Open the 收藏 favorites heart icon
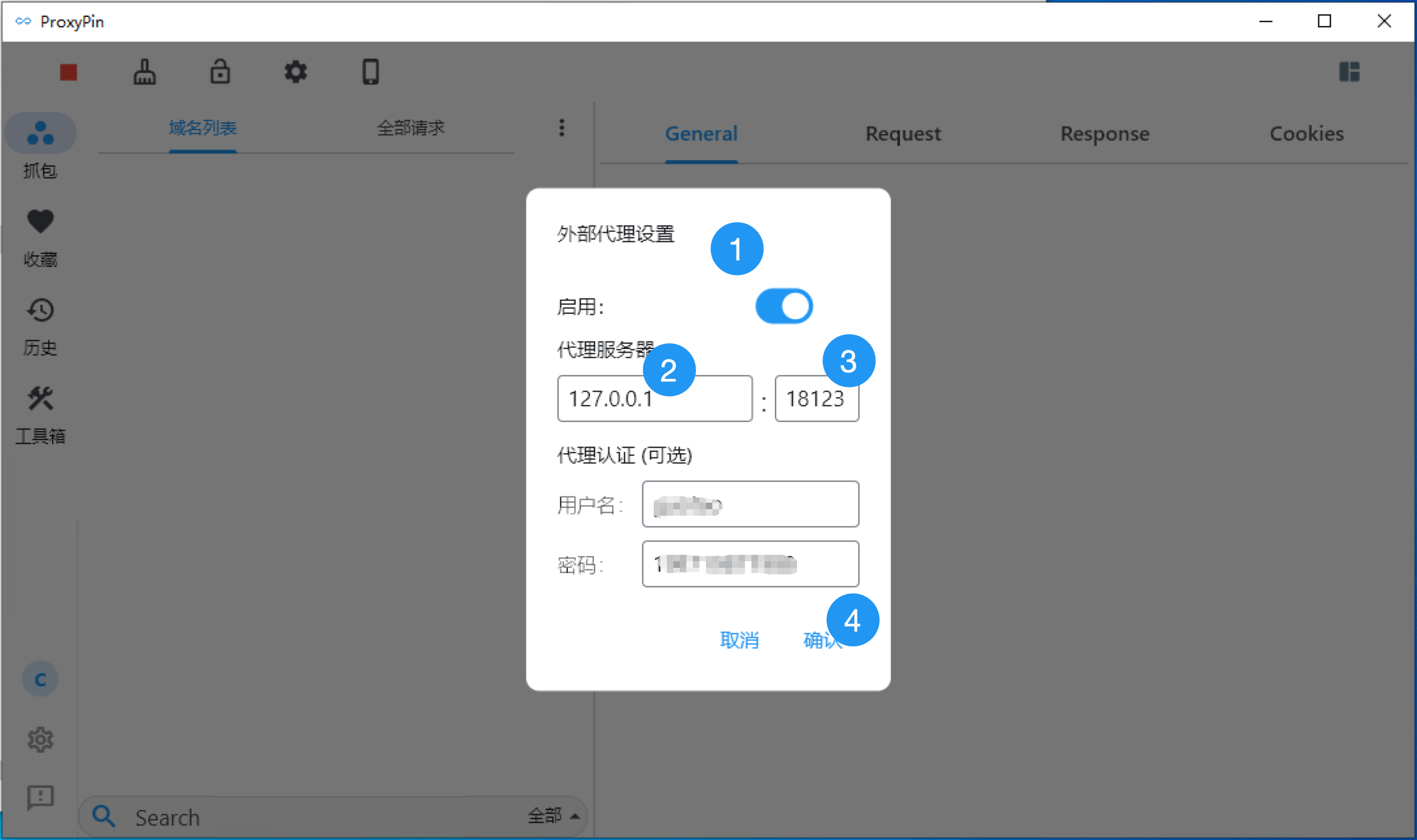The height and width of the screenshot is (840, 1417). point(40,222)
